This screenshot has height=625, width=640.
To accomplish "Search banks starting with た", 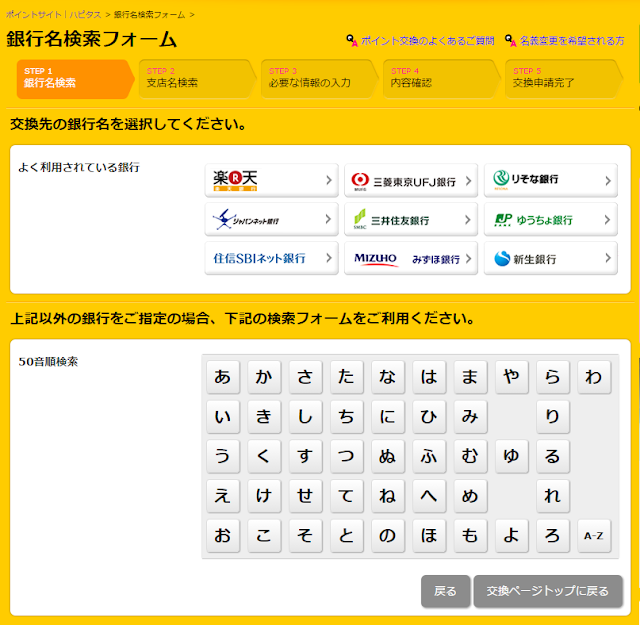I will coord(347,377).
